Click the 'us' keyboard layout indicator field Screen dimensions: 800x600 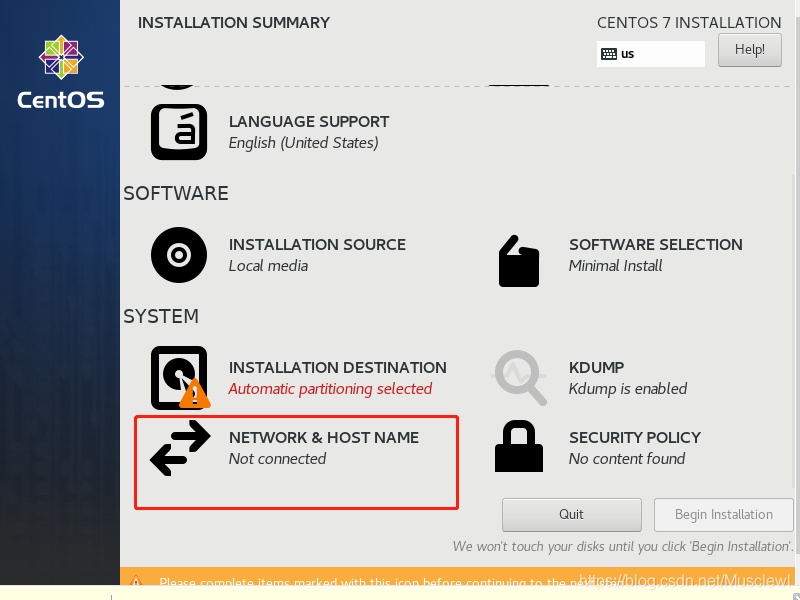click(651, 54)
